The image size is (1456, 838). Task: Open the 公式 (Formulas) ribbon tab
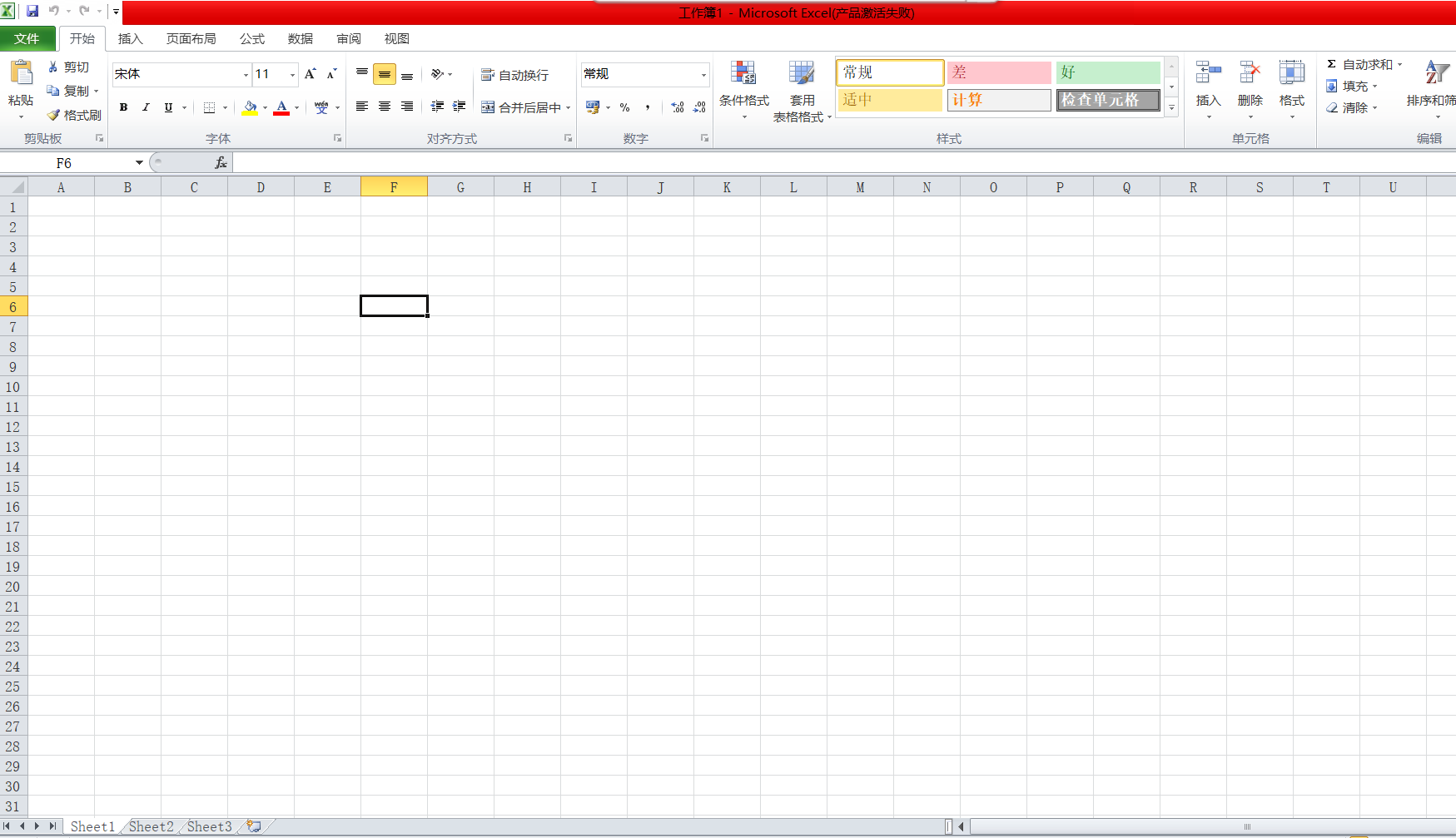pos(251,39)
